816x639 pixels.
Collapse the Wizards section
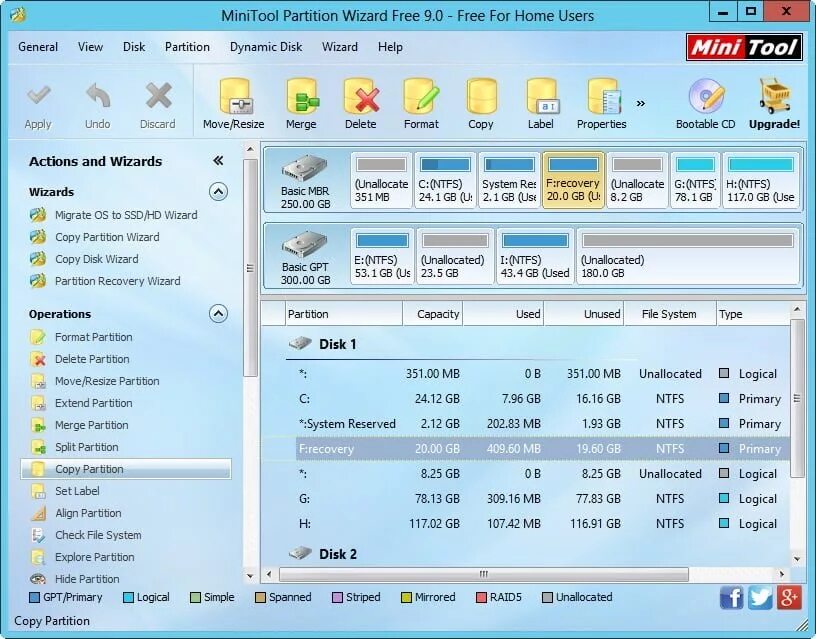pos(219,192)
